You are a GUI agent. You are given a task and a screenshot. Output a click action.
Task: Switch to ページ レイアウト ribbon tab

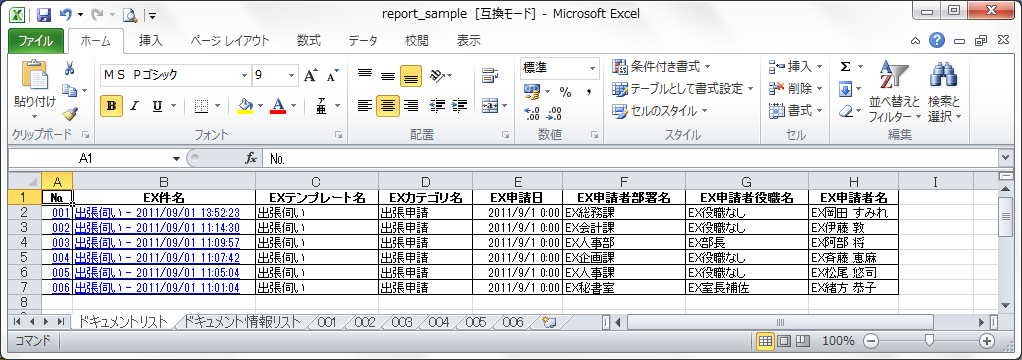(229, 40)
